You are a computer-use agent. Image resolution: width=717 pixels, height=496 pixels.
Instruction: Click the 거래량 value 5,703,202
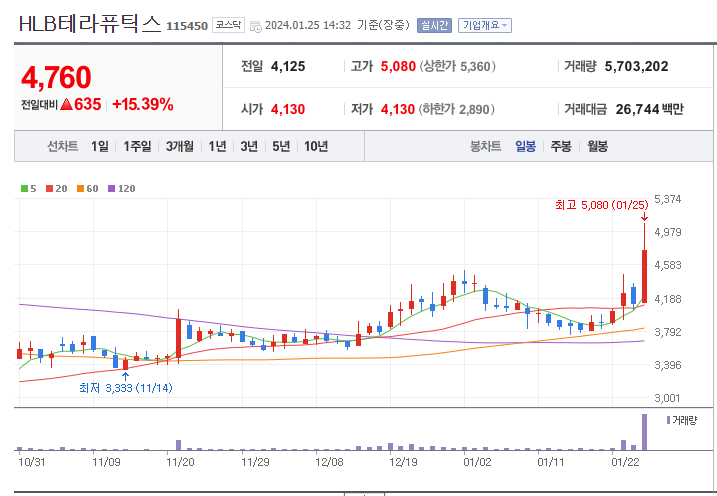636,66
